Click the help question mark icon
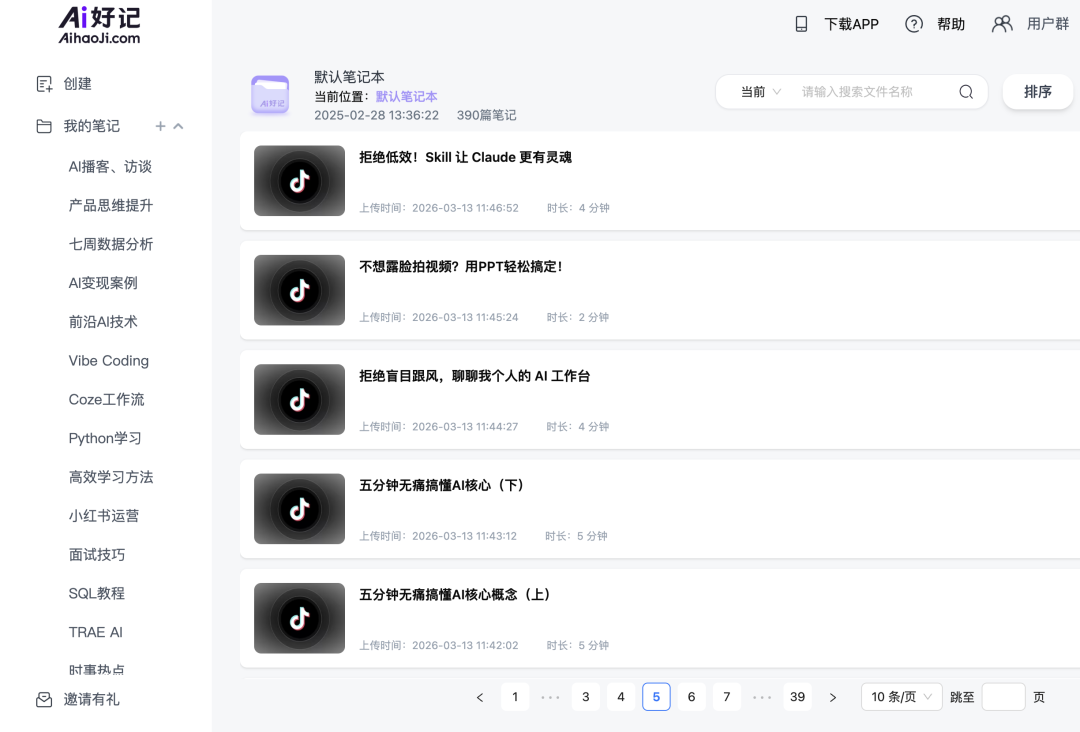The height and width of the screenshot is (732, 1080). point(913,24)
